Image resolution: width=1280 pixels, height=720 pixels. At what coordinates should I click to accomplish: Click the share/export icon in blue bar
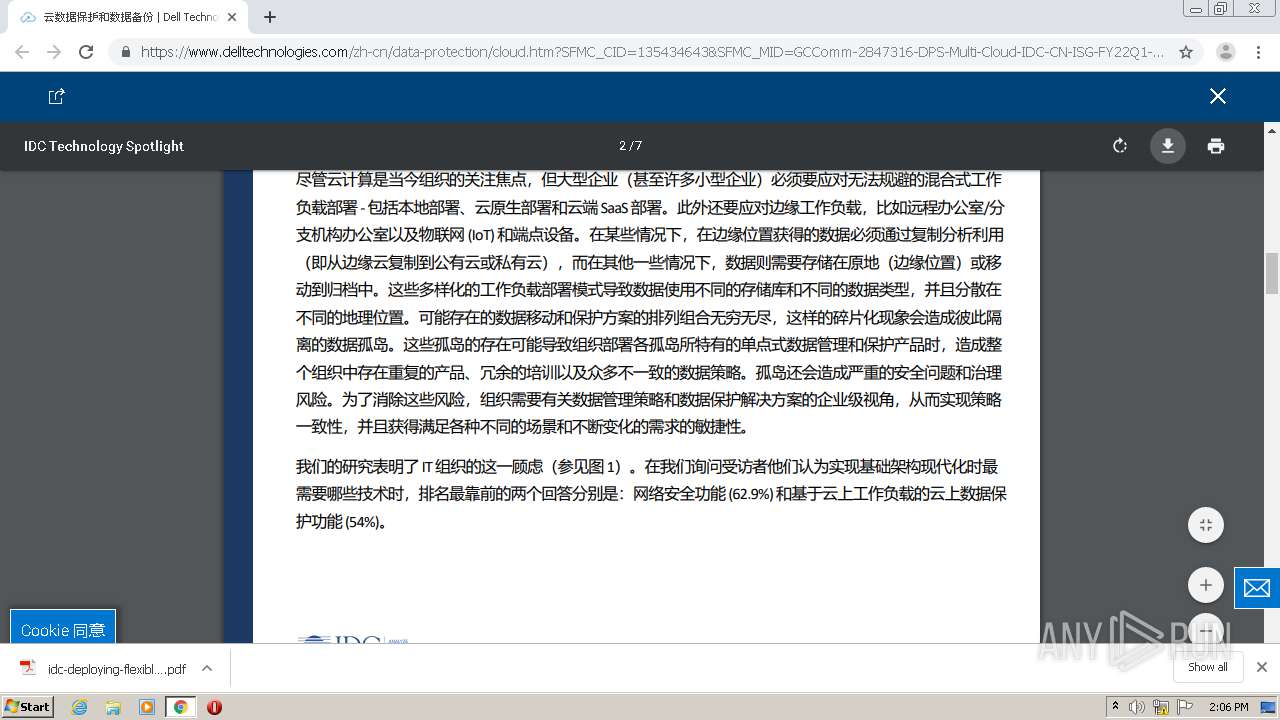pos(57,96)
